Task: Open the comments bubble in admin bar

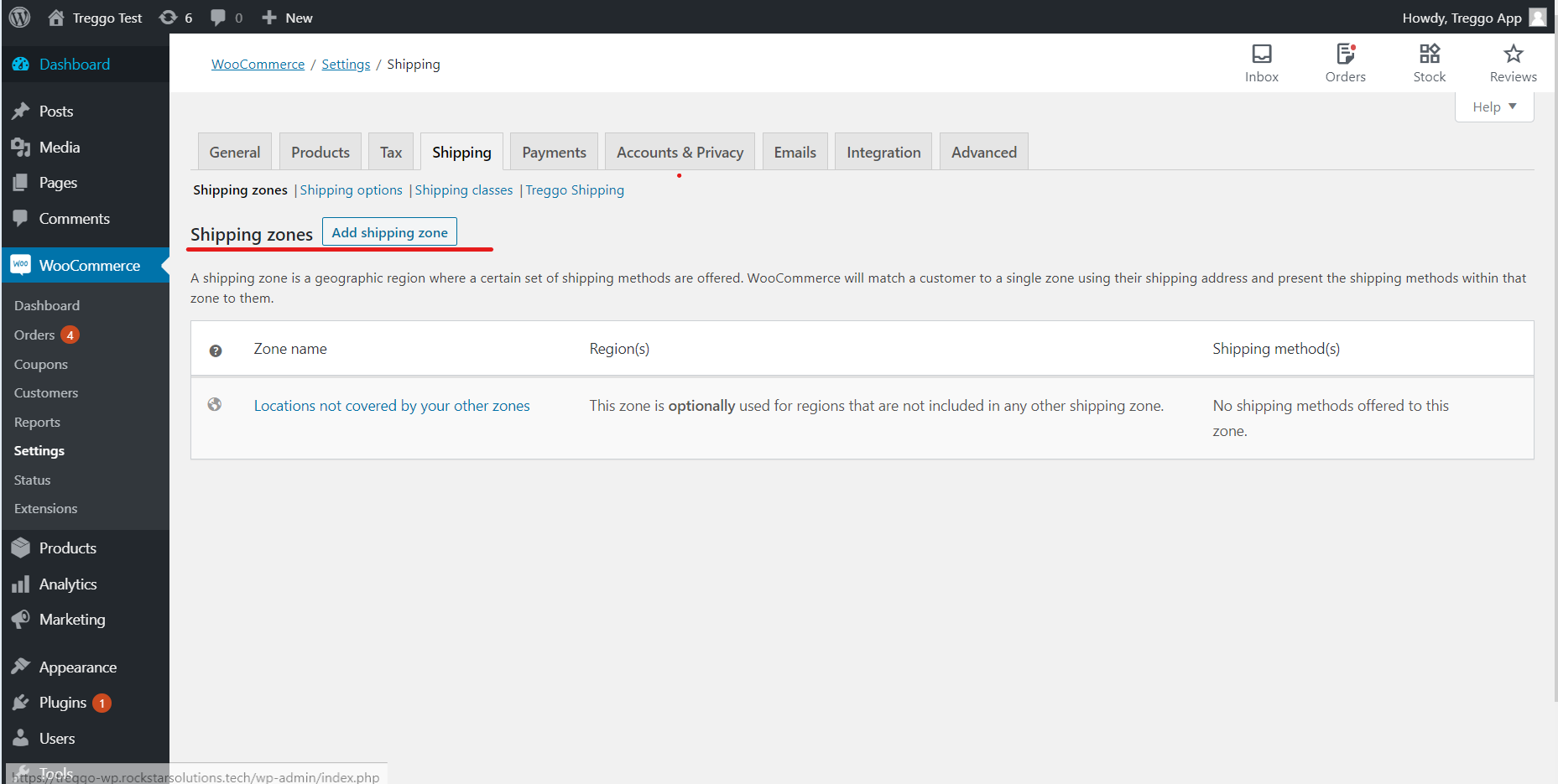Action: [x=226, y=18]
